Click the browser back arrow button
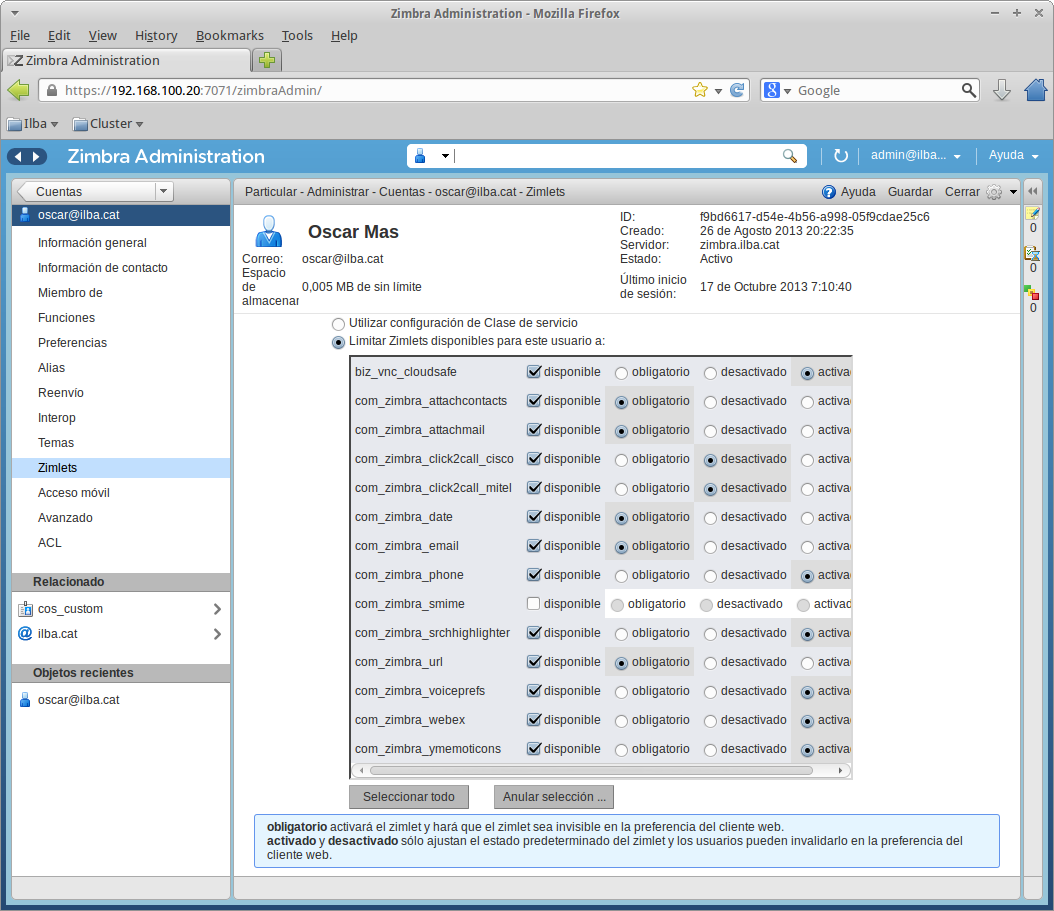Image resolution: width=1054 pixels, height=911 pixels. click(18, 89)
